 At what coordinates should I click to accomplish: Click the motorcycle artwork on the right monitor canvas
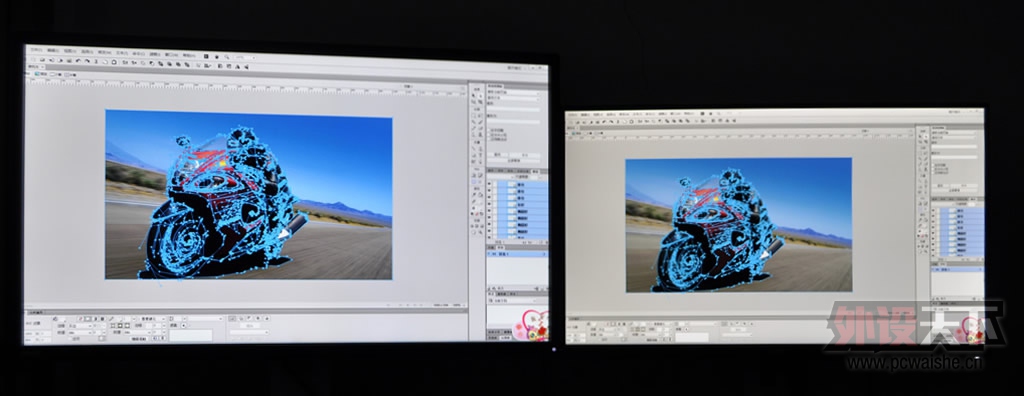pyautogui.click(x=715, y=232)
